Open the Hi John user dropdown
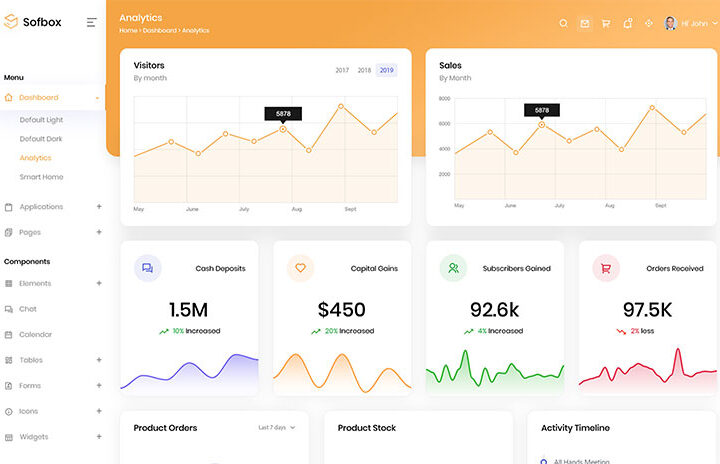The width and height of the screenshot is (720, 464). click(x=692, y=23)
